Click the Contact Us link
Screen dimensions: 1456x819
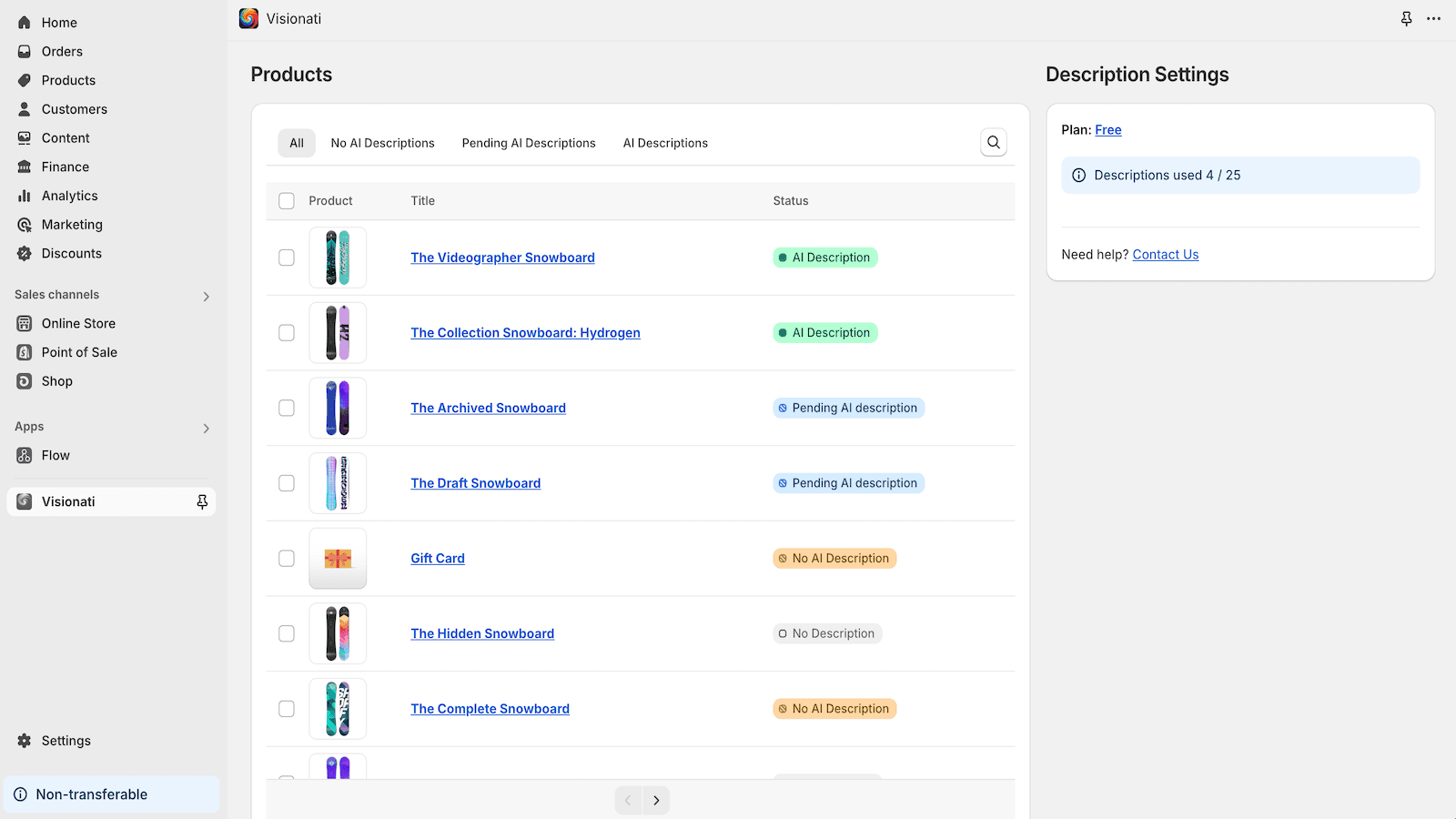tap(1166, 254)
